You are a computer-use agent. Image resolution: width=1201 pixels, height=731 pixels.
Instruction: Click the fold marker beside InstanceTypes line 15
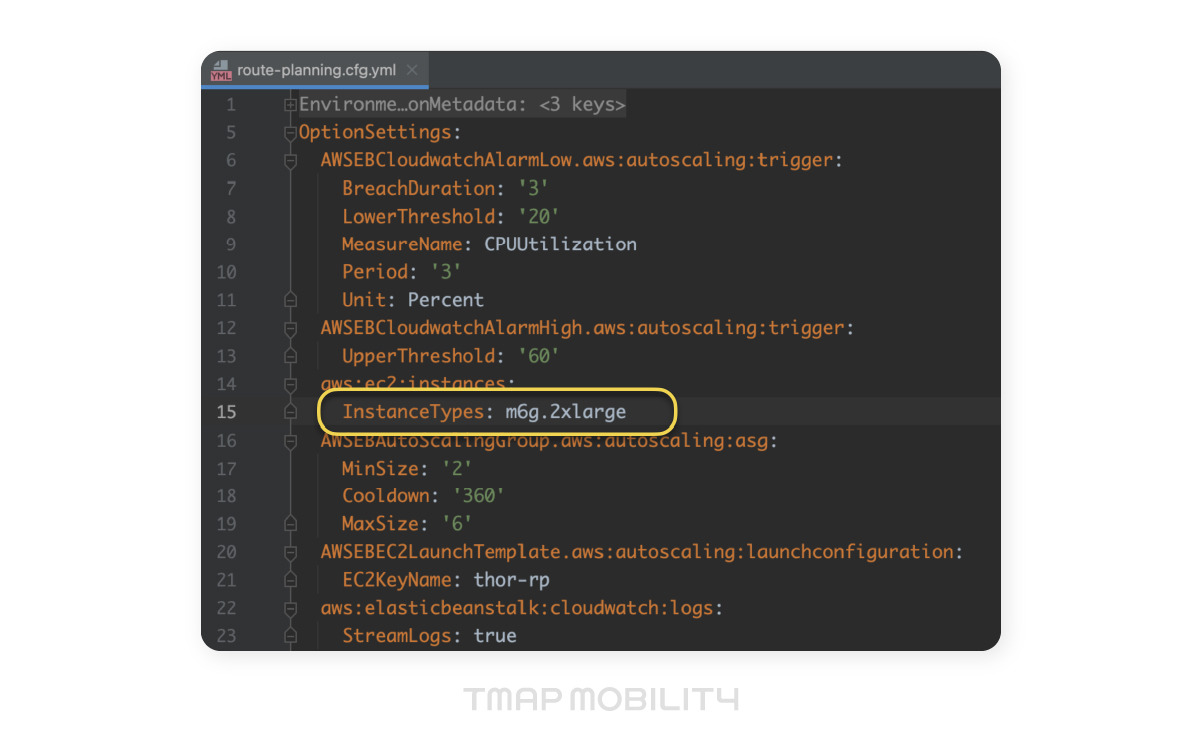291,412
